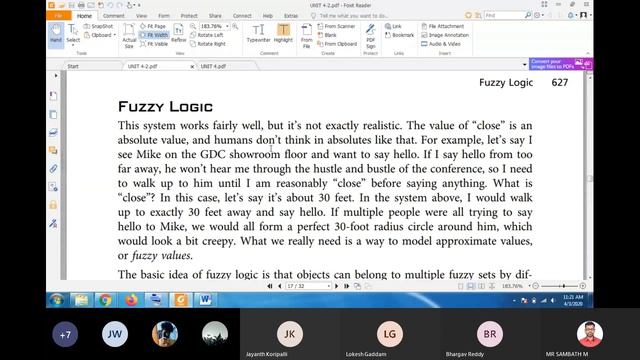Open the File menu
The image size is (640, 360).
(59, 16)
